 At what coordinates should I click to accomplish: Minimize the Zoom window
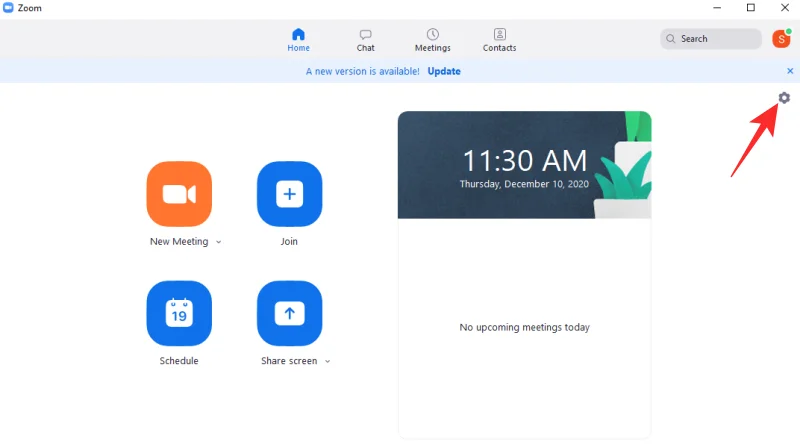pyautogui.click(x=717, y=8)
